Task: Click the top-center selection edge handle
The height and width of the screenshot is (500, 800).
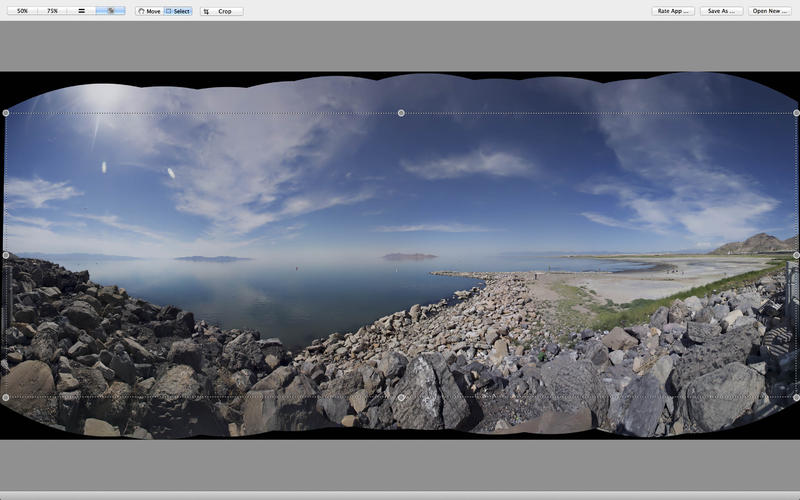Action: pyautogui.click(x=401, y=113)
